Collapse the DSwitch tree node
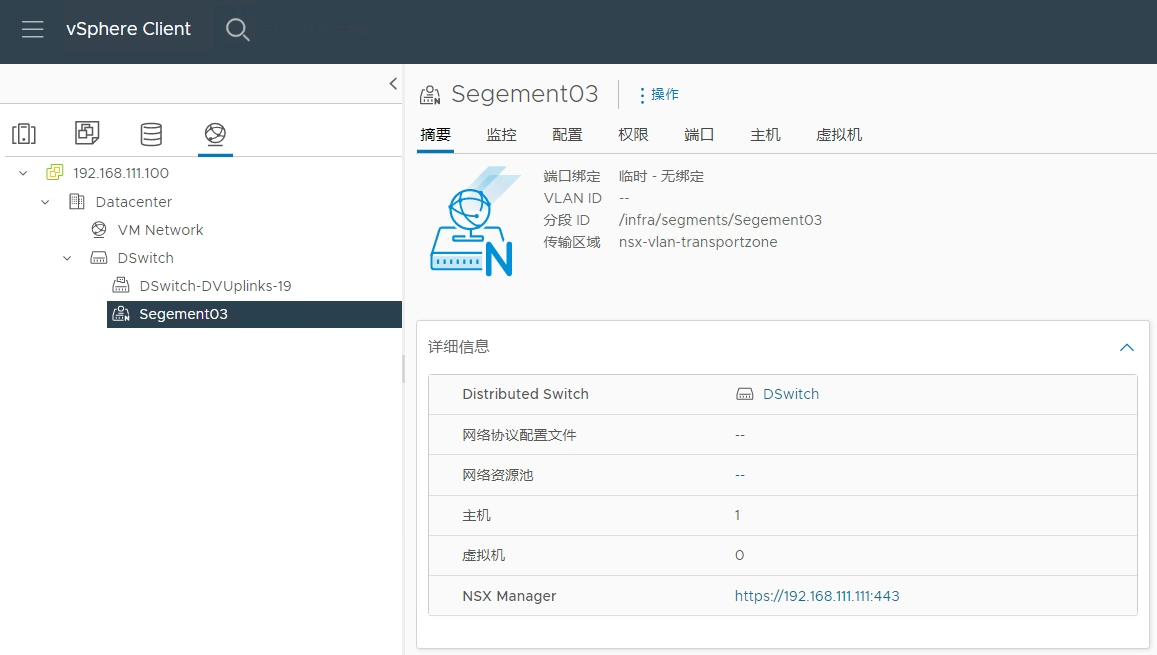 [67, 258]
